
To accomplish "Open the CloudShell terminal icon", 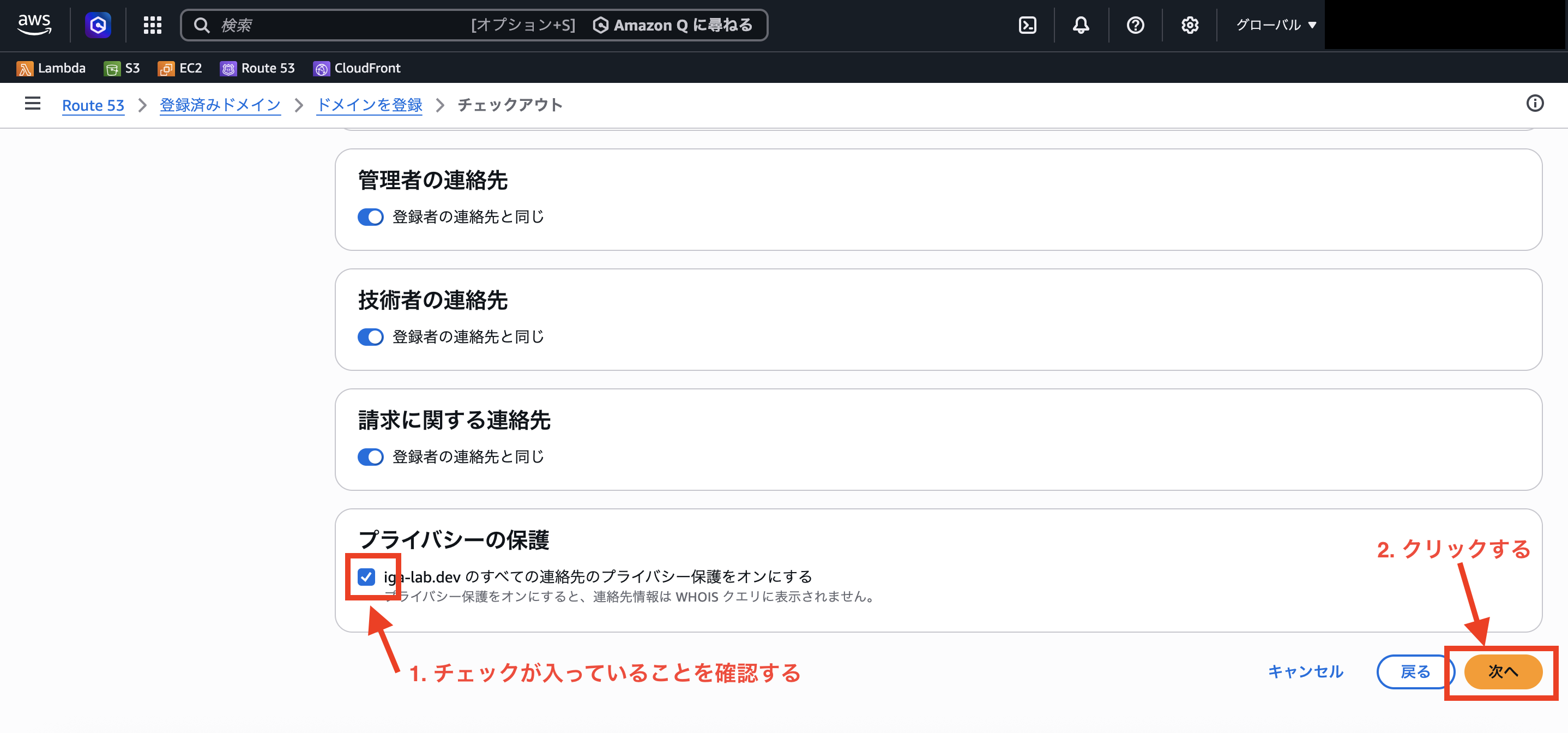I will coord(1028,25).
